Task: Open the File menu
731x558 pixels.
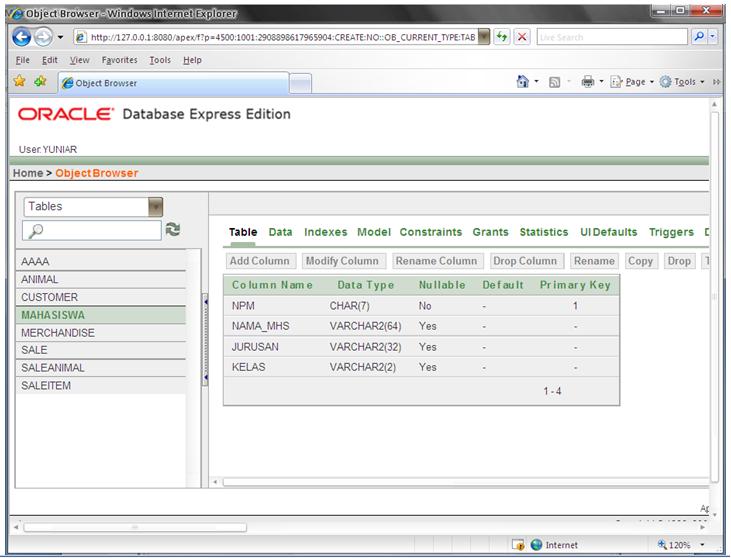Action: coord(22,60)
